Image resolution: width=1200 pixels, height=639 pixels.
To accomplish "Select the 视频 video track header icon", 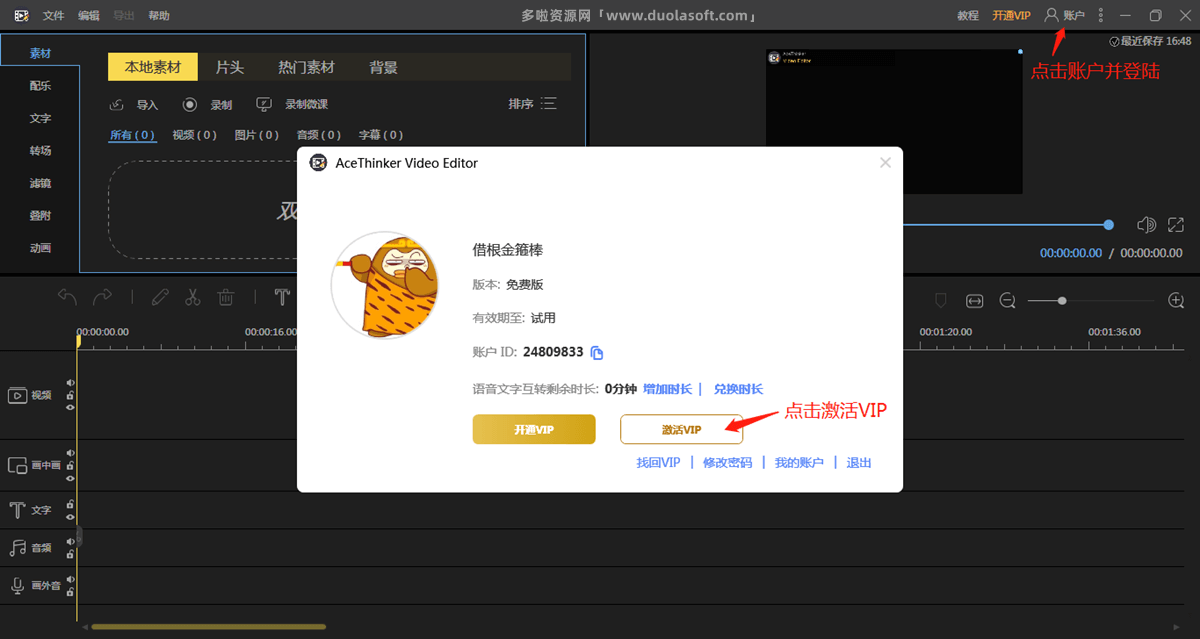I will point(17,395).
